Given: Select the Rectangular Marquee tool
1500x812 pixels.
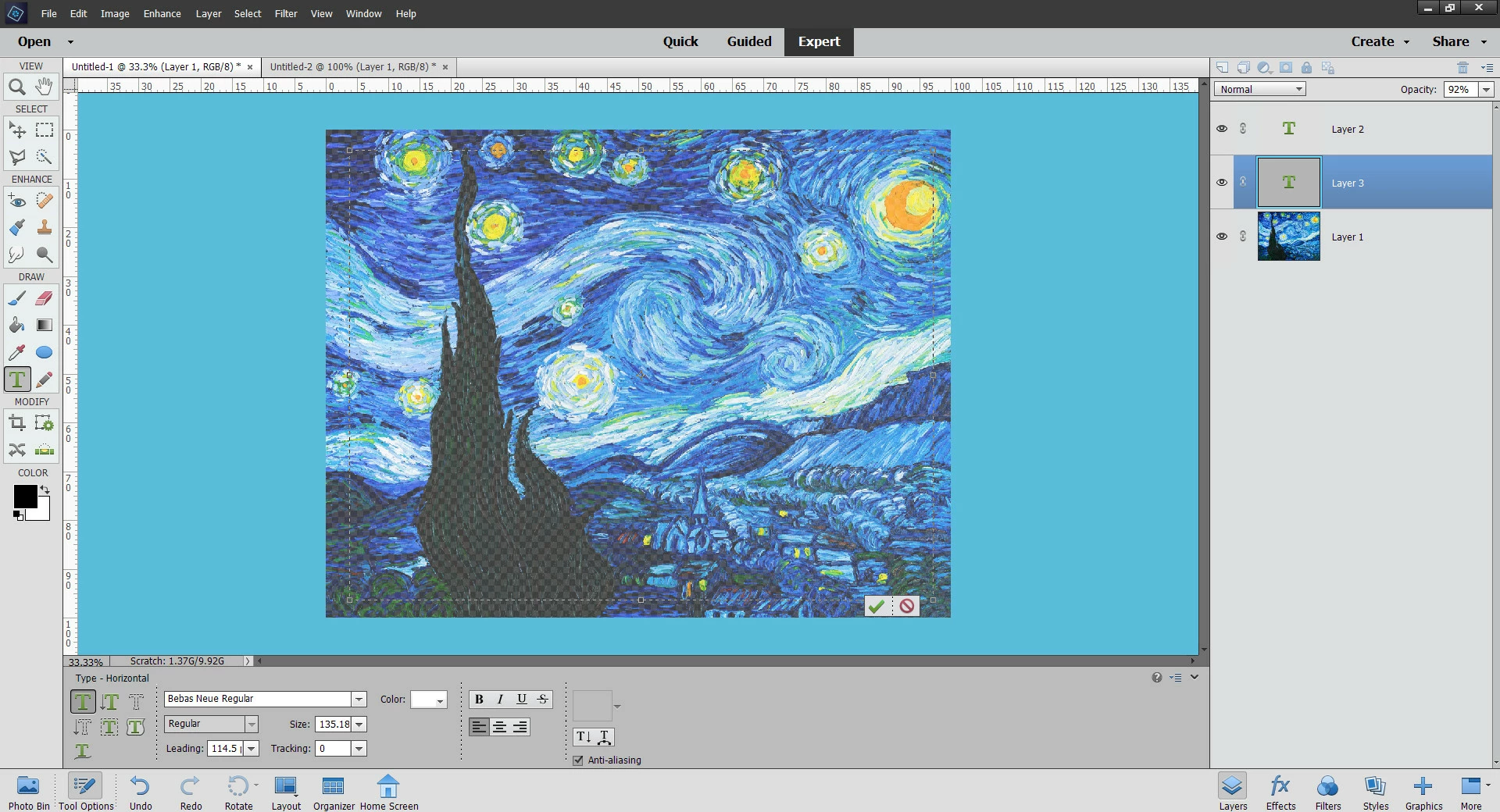Looking at the screenshot, I should click(x=45, y=130).
